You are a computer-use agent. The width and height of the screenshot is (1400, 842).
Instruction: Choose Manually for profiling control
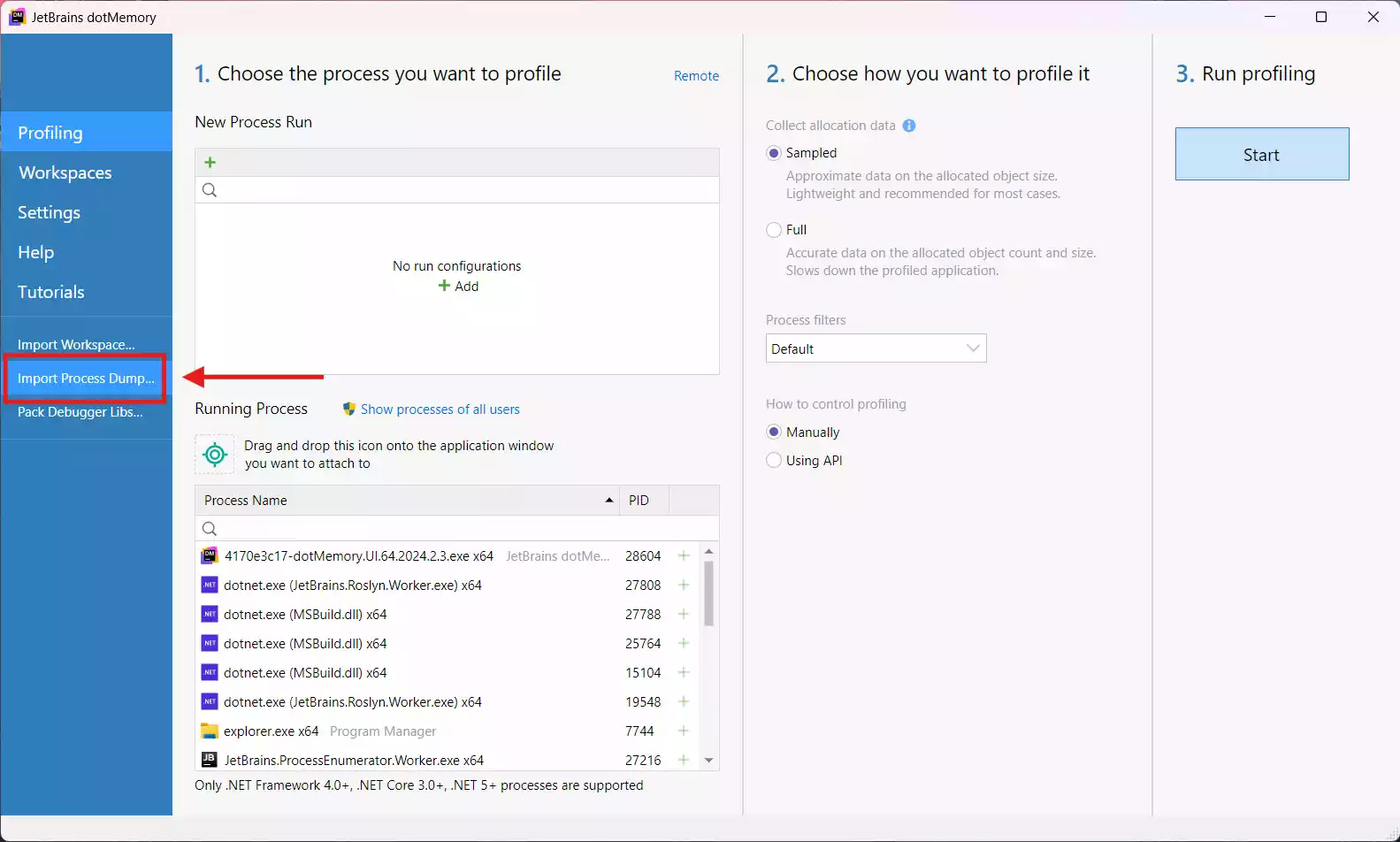(x=774, y=432)
